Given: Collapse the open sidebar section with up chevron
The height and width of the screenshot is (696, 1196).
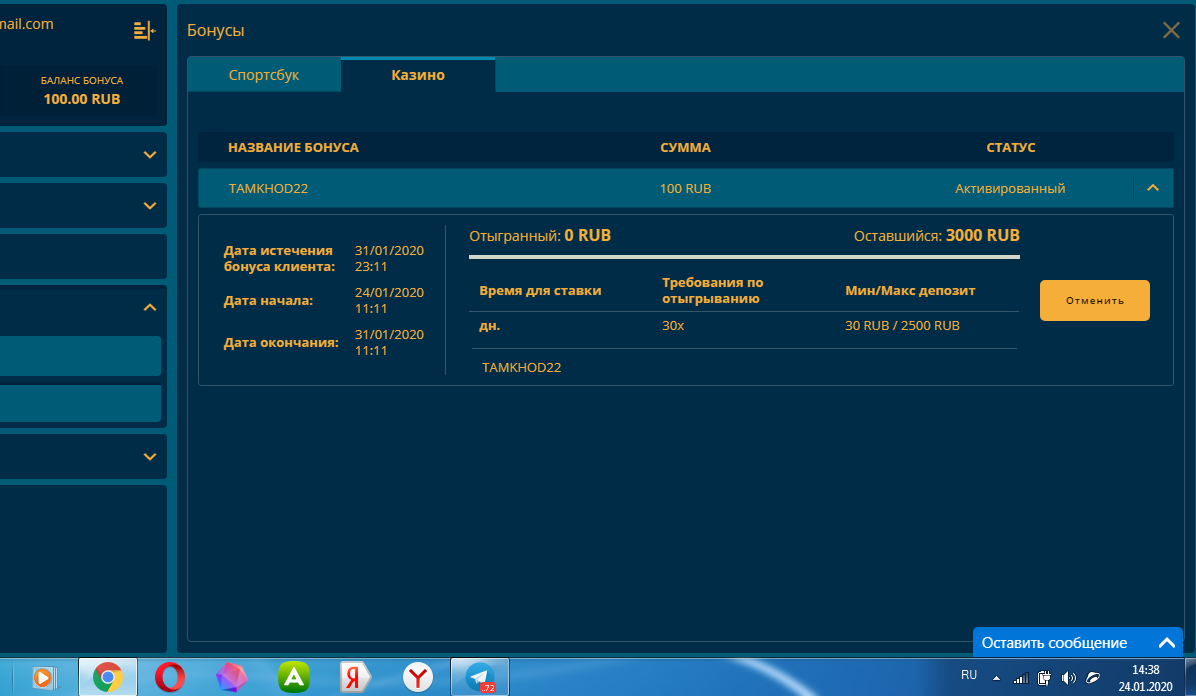Looking at the screenshot, I should [150, 308].
